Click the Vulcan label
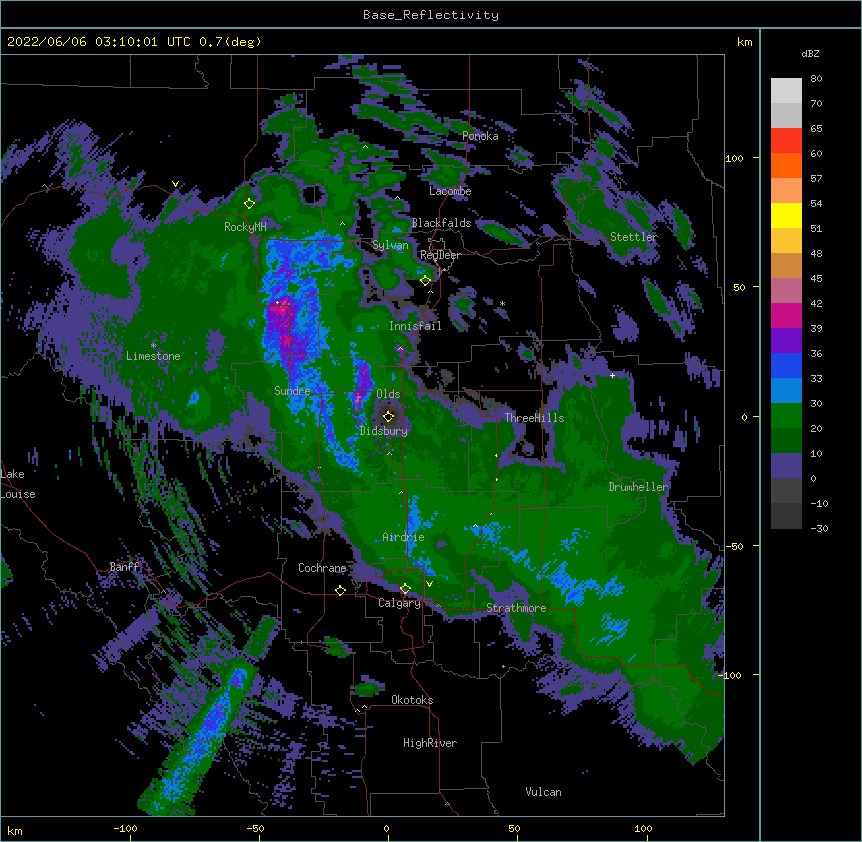This screenshot has width=862, height=842. coord(543,792)
